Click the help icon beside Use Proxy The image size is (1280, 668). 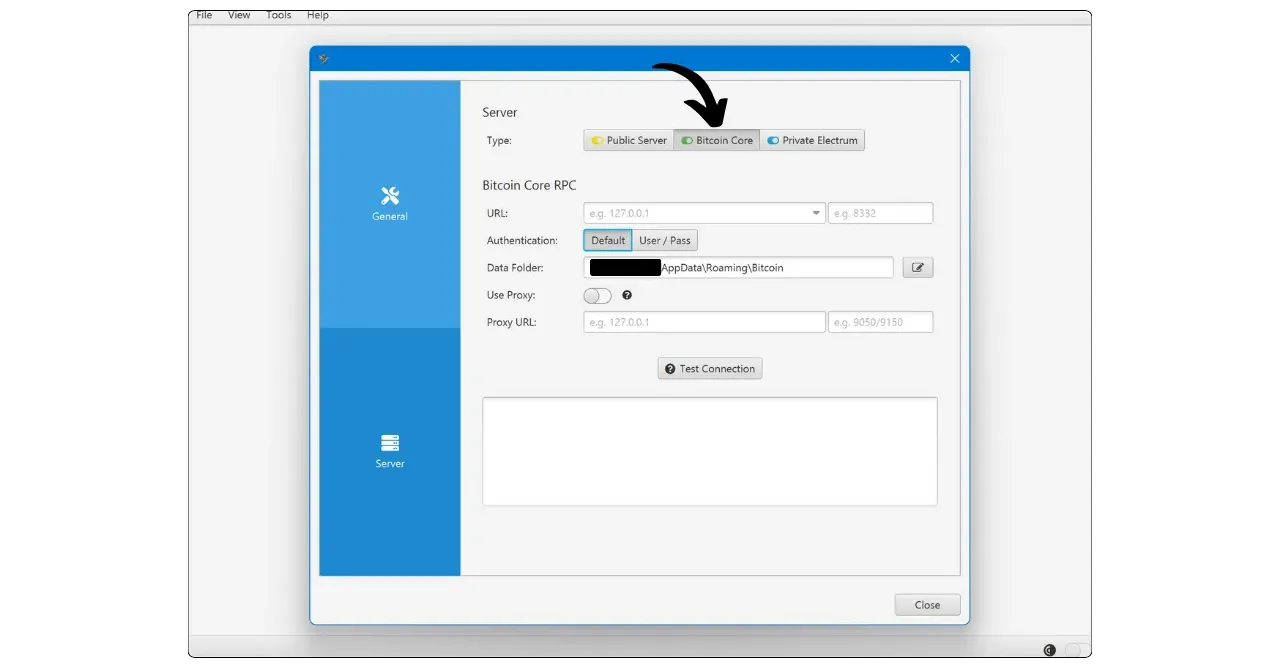[x=627, y=296]
